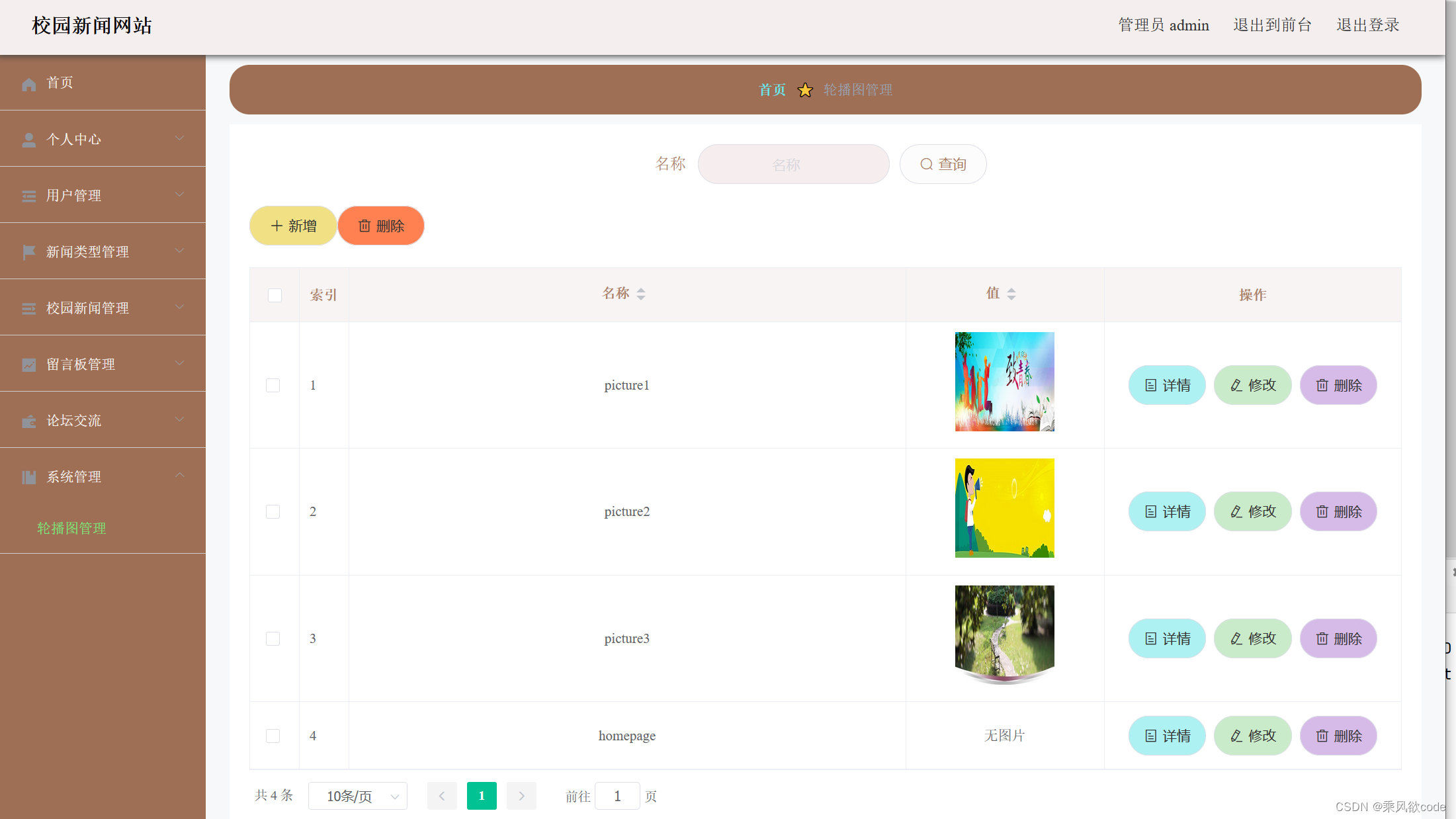This screenshot has width=1456, height=819.
Task: Open 轮播图管理 in the sidebar menu
Action: click(x=71, y=528)
